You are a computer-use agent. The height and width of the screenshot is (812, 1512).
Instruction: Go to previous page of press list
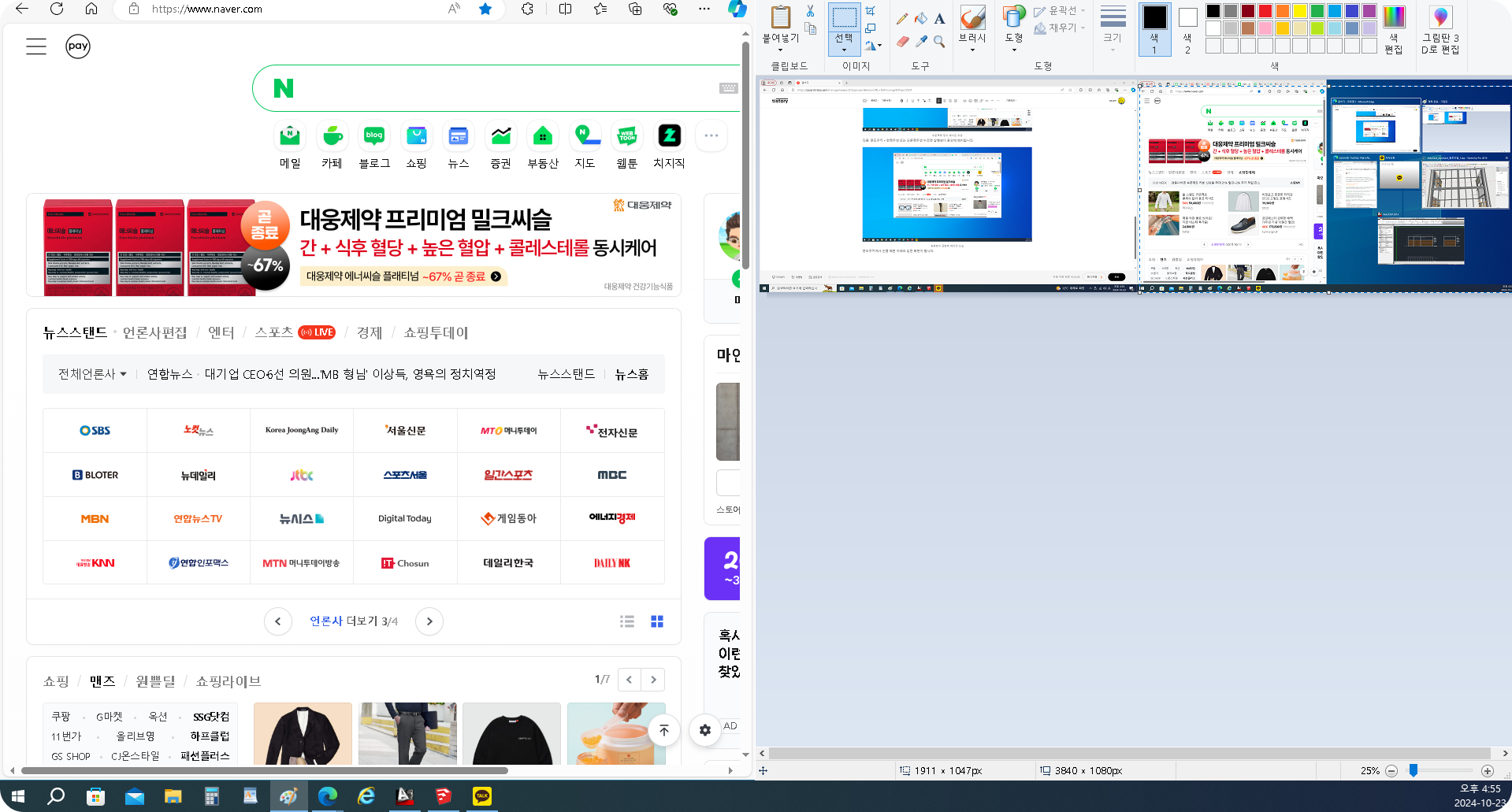pyautogui.click(x=278, y=621)
